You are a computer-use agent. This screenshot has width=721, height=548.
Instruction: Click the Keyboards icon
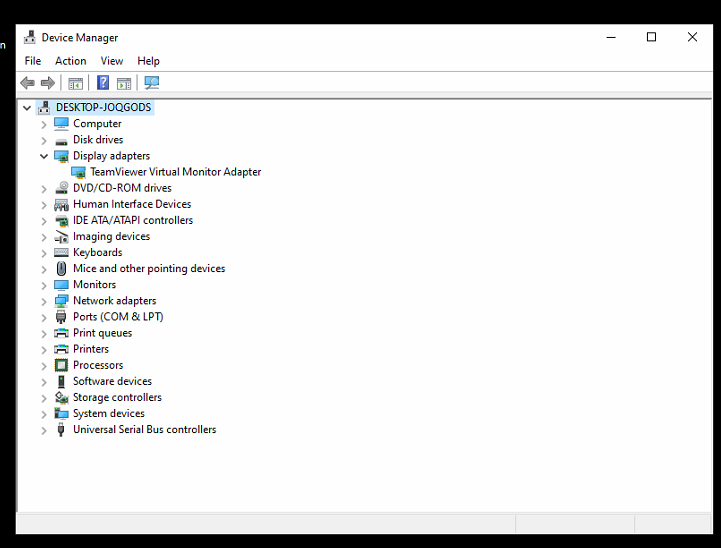point(61,252)
